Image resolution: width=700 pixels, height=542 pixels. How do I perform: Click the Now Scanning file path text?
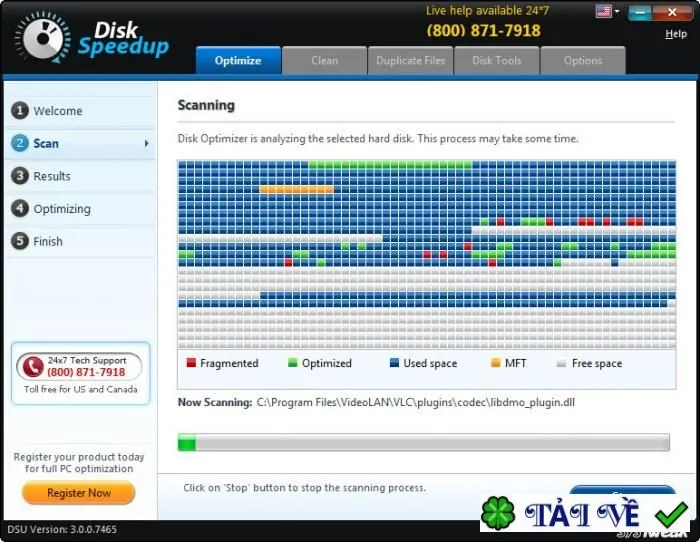coord(416,402)
